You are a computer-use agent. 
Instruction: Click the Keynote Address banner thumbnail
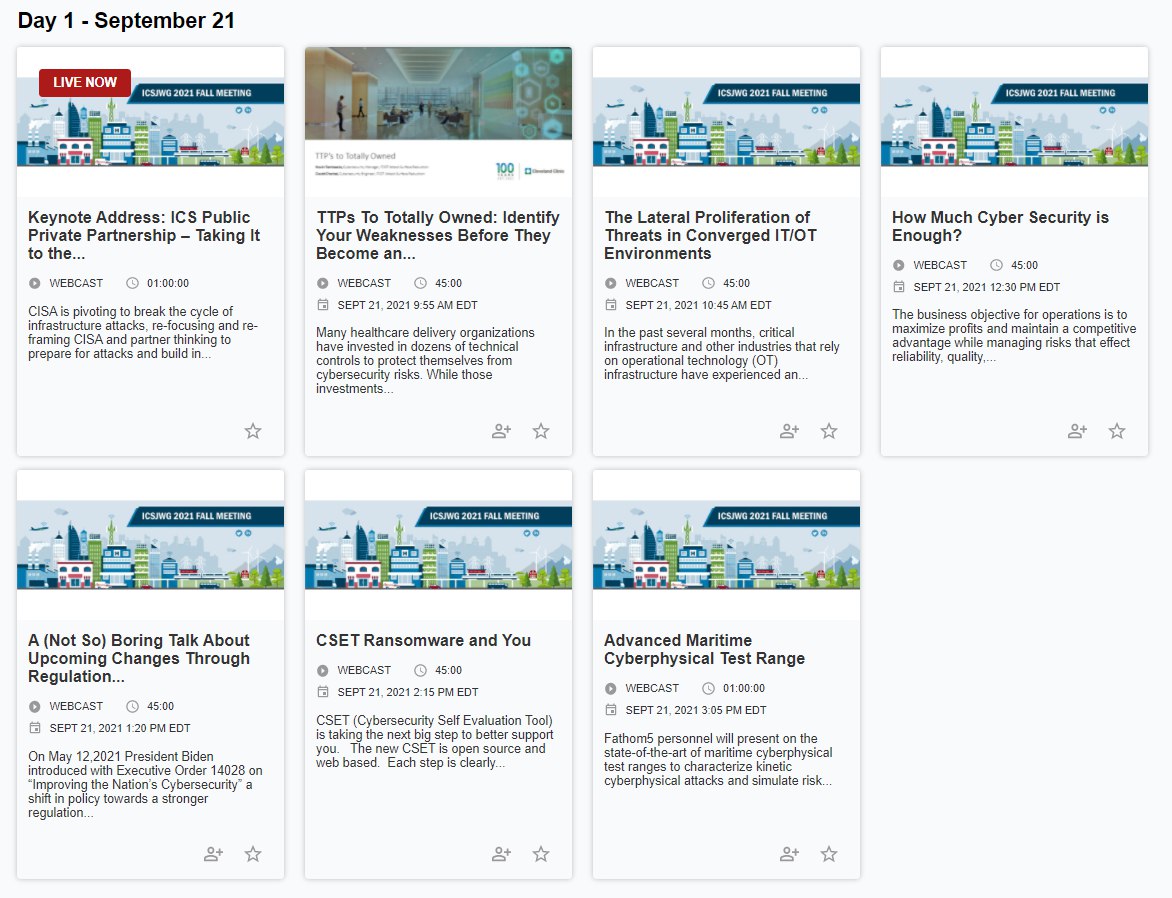[x=150, y=122]
